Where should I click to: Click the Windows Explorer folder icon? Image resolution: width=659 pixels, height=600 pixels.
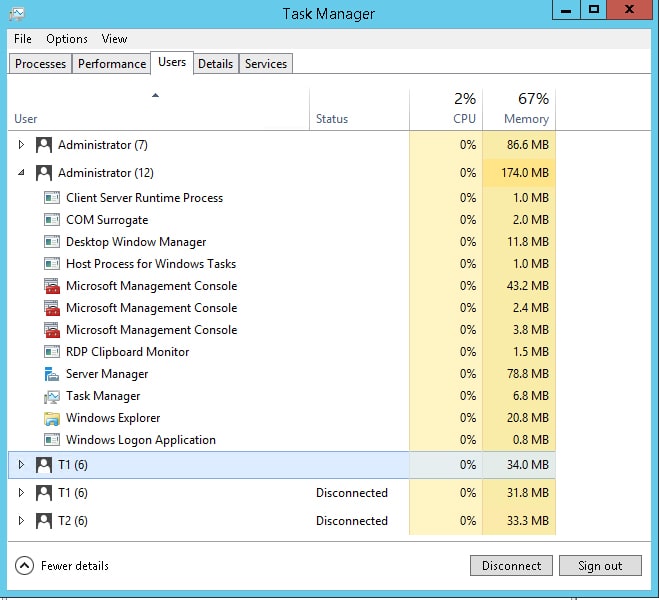click(52, 418)
